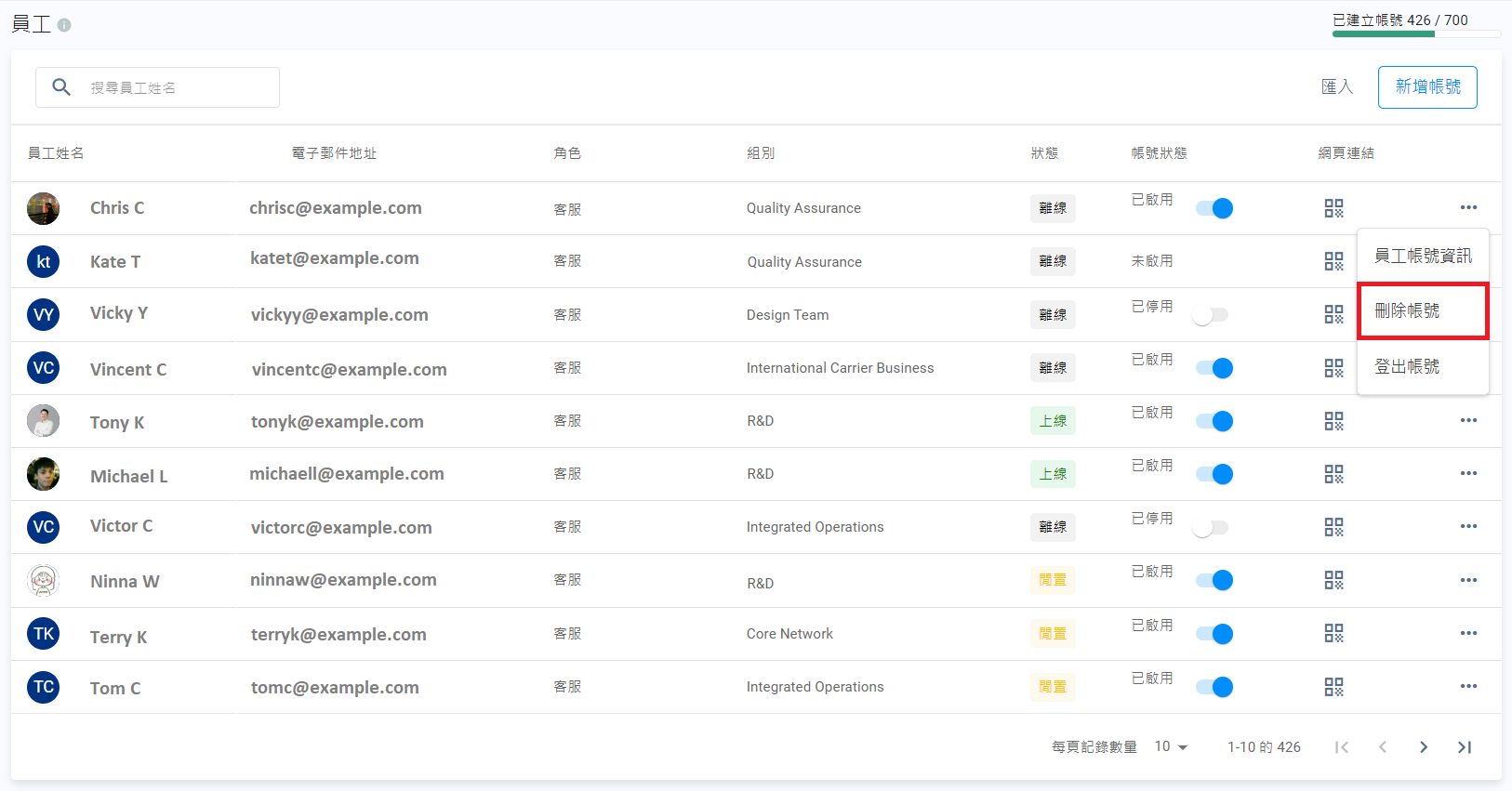Click the 閒置 status badge for Tom C

coord(1053,687)
